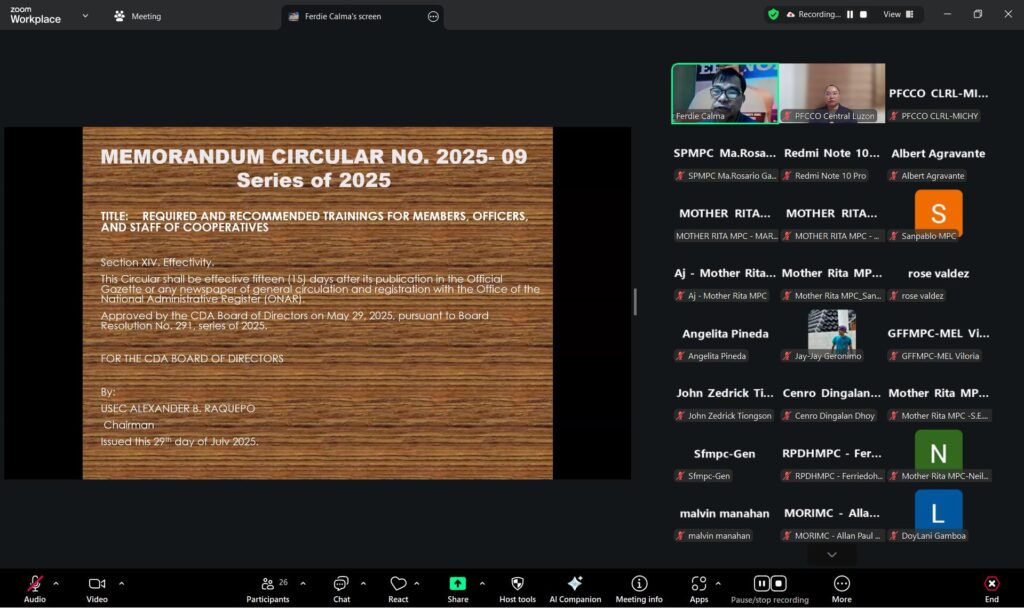The height and width of the screenshot is (608, 1024).
Task: Open the View layout button
Action: tap(891, 14)
